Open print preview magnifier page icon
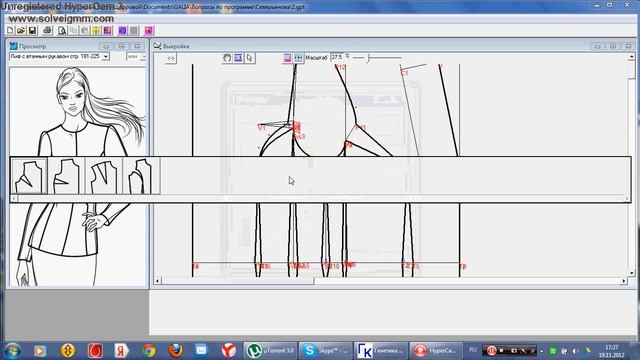 point(62,31)
